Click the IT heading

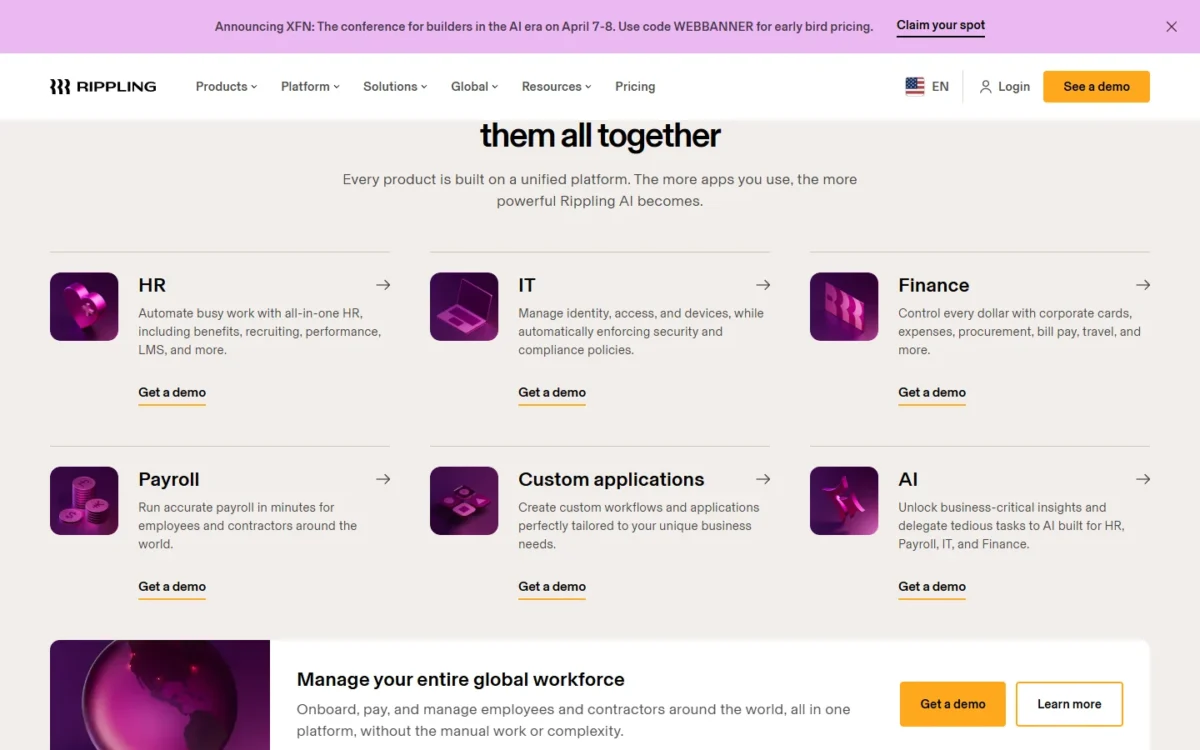click(527, 285)
